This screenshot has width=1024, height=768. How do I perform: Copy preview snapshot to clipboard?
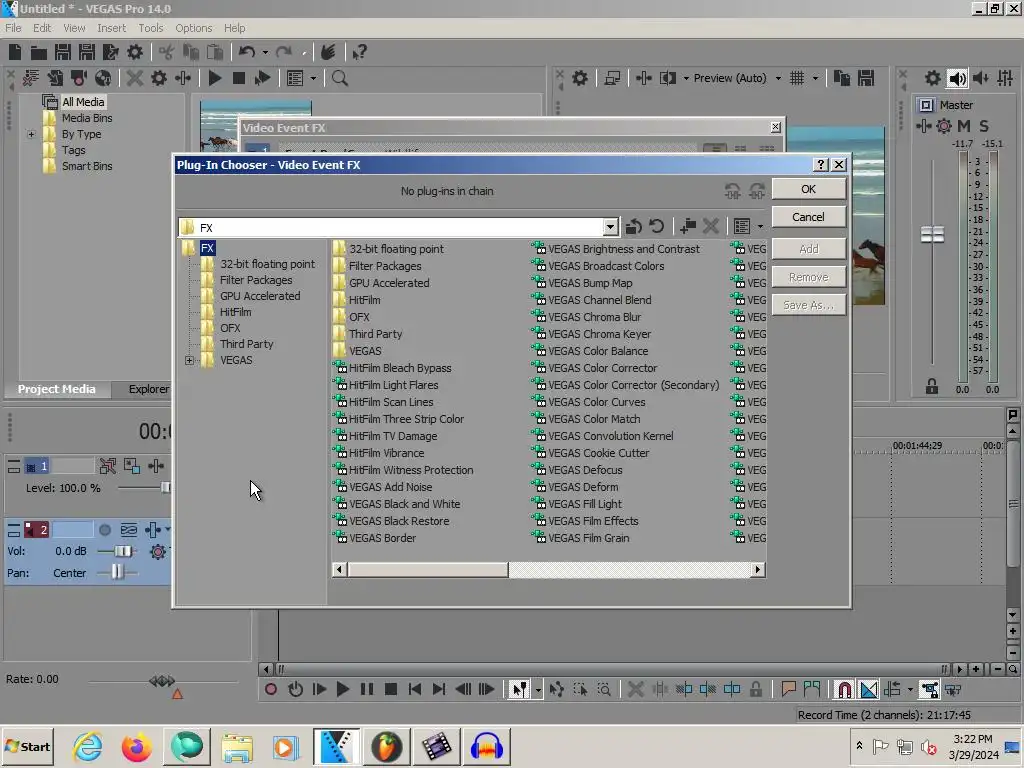point(842,78)
